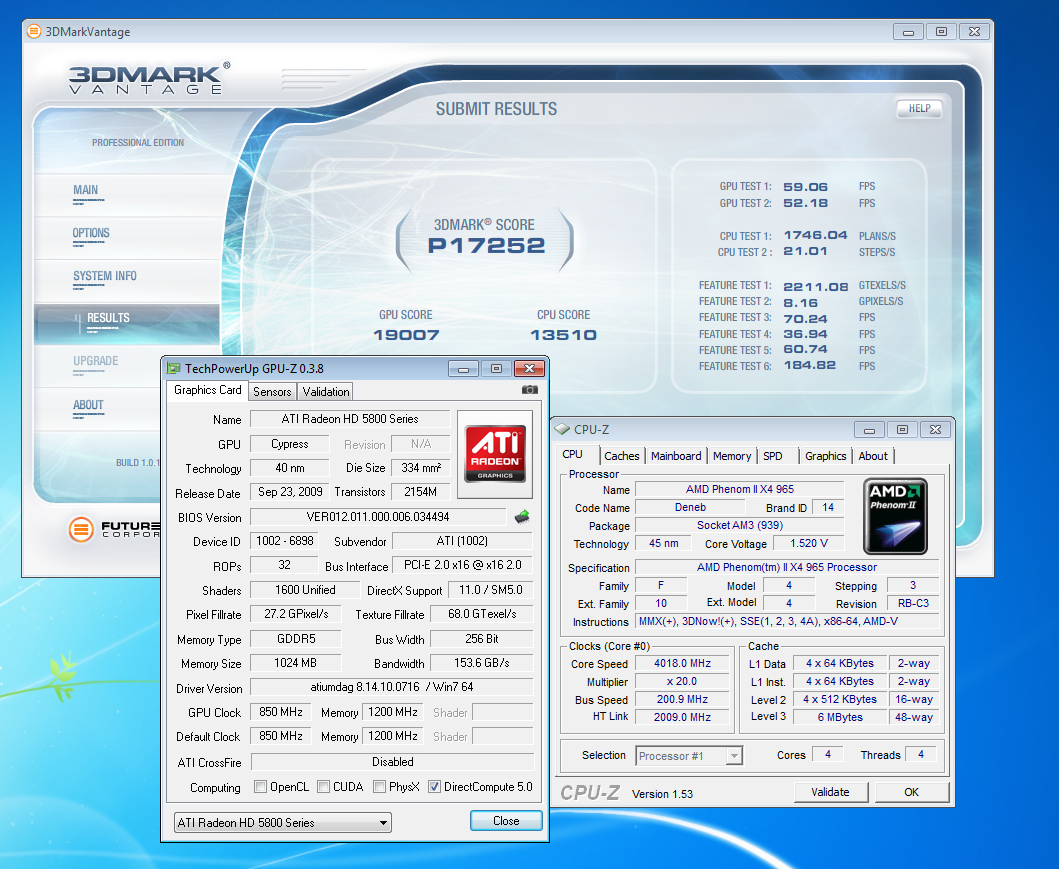Click the GPU Clock 850 MHz field

pos(280,712)
